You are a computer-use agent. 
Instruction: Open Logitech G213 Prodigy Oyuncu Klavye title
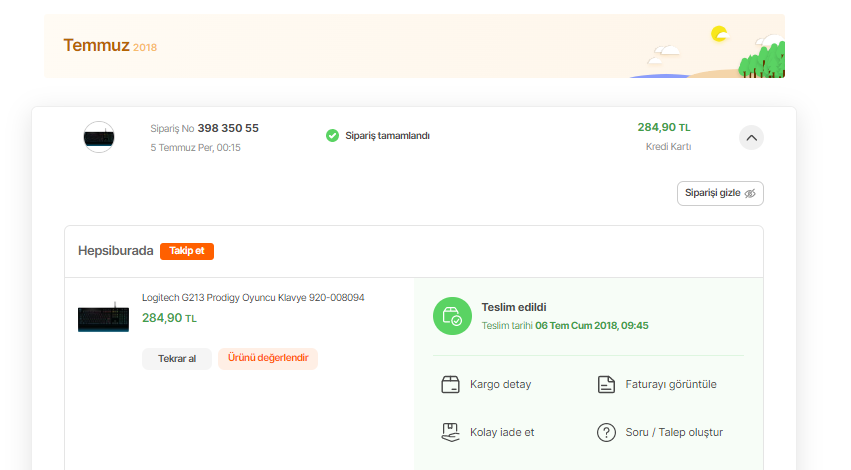253,297
